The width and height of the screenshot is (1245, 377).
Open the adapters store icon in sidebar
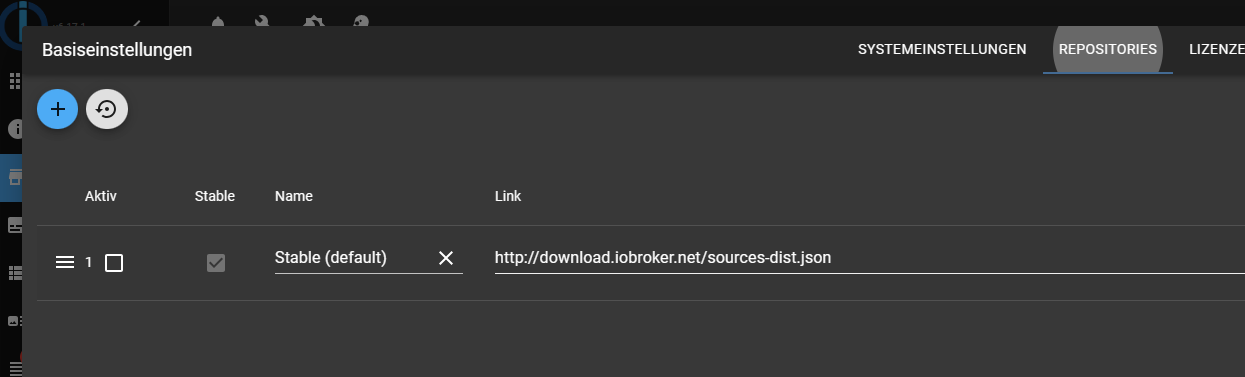(15, 177)
